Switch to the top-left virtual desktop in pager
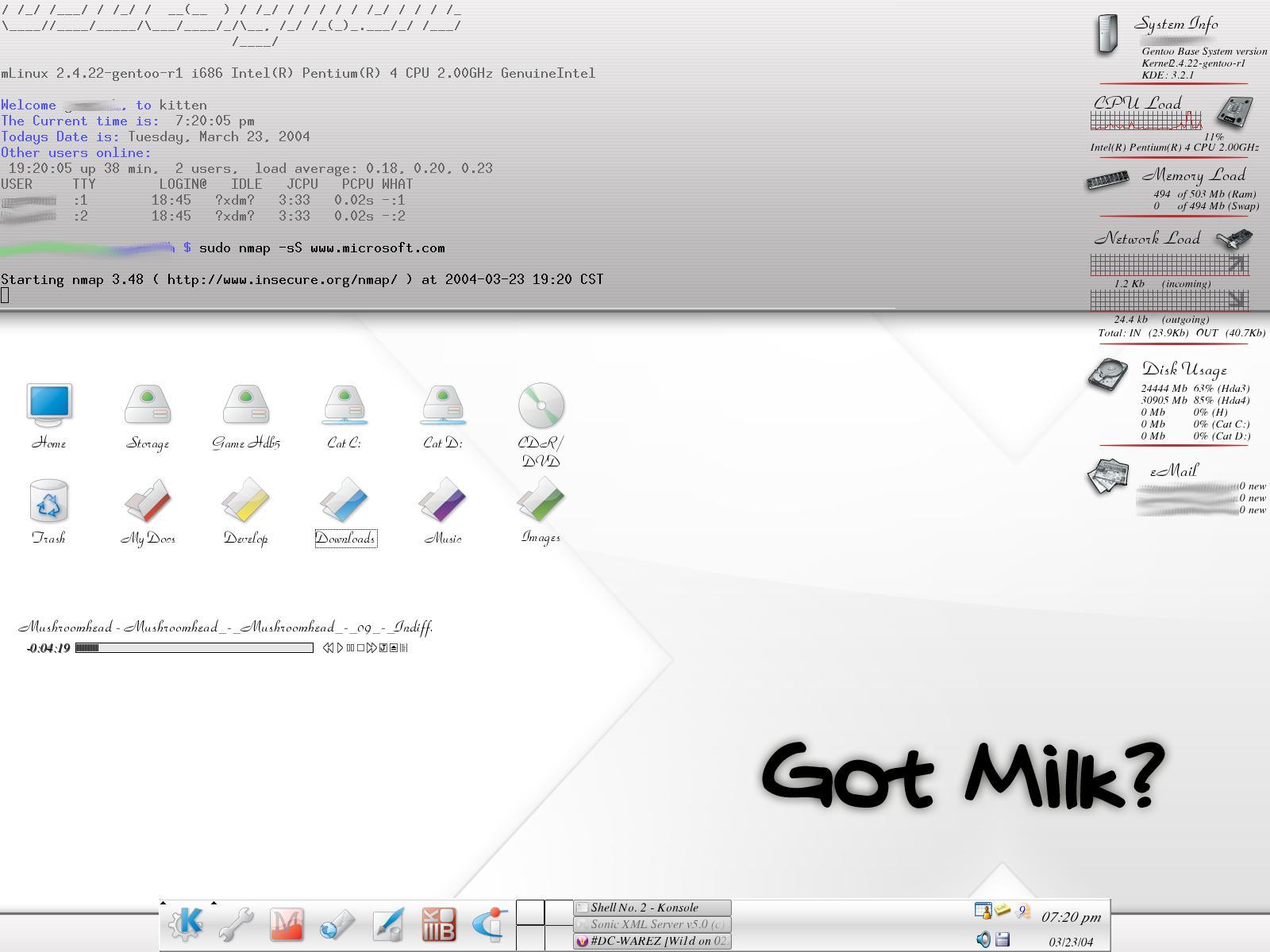Viewport: 1270px width, 952px height. pyautogui.click(x=530, y=912)
